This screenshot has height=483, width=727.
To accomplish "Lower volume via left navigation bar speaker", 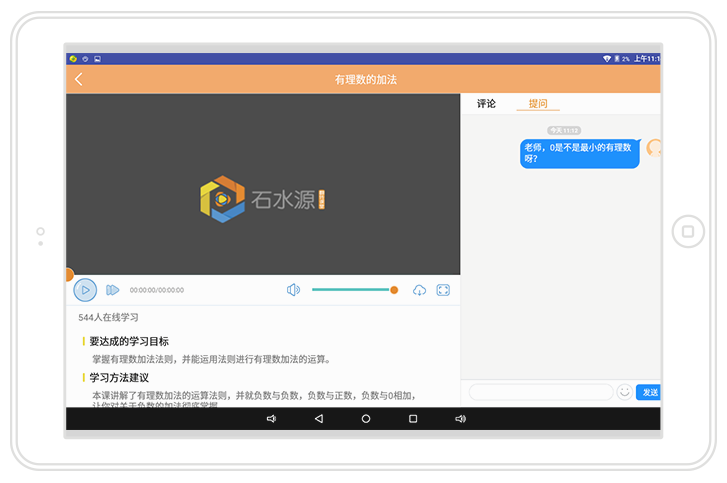I will click(x=271, y=419).
